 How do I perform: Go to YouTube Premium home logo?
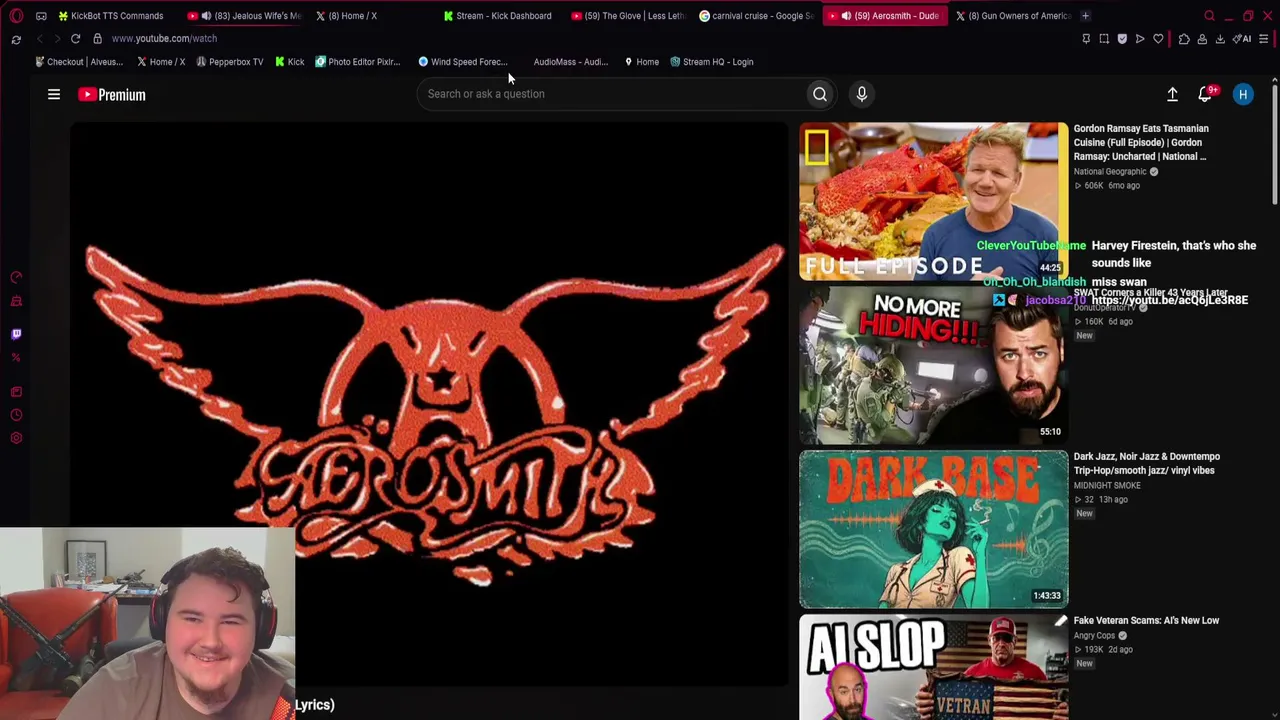click(112, 94)
